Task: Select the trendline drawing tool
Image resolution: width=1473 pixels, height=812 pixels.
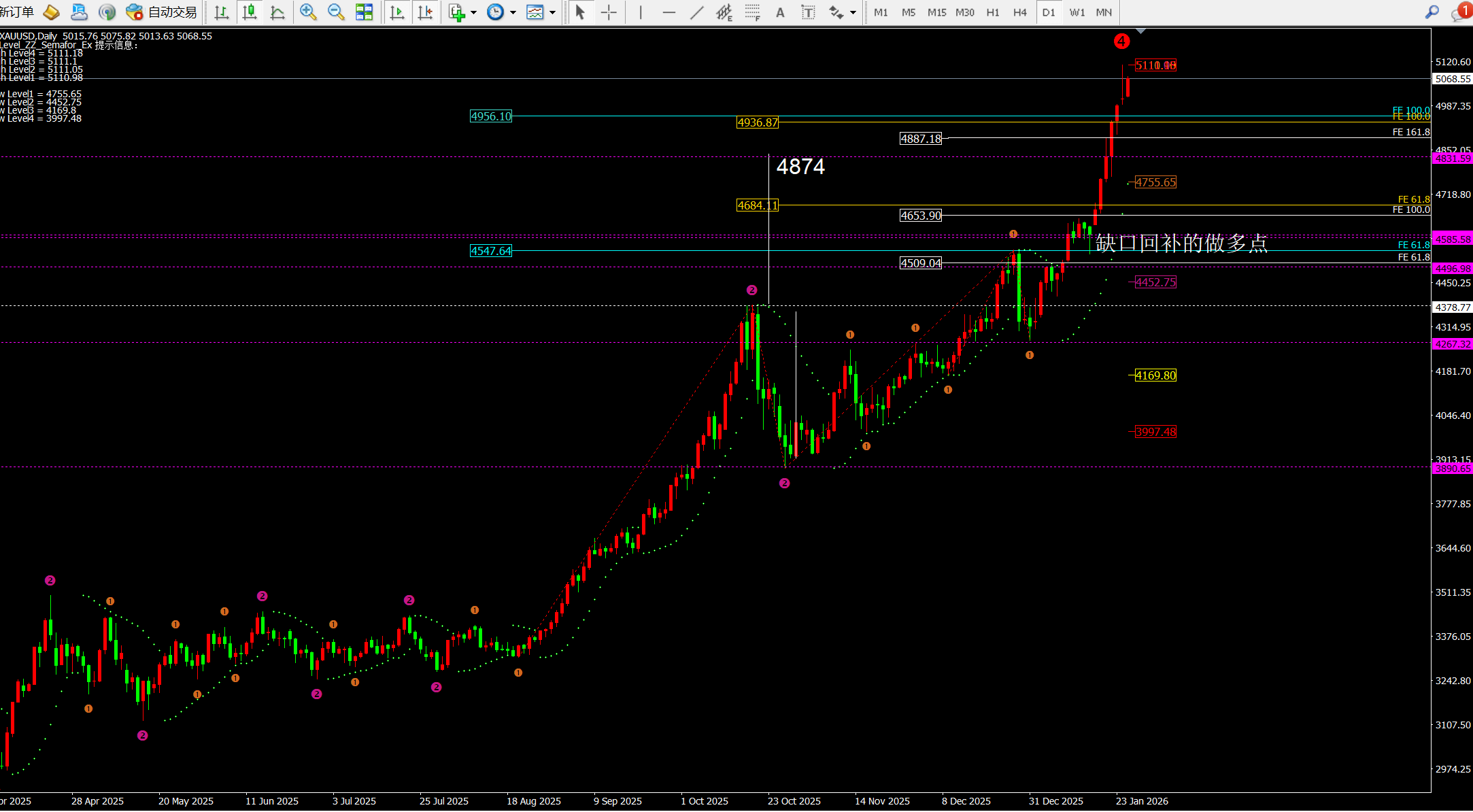Action: (697, 12)
